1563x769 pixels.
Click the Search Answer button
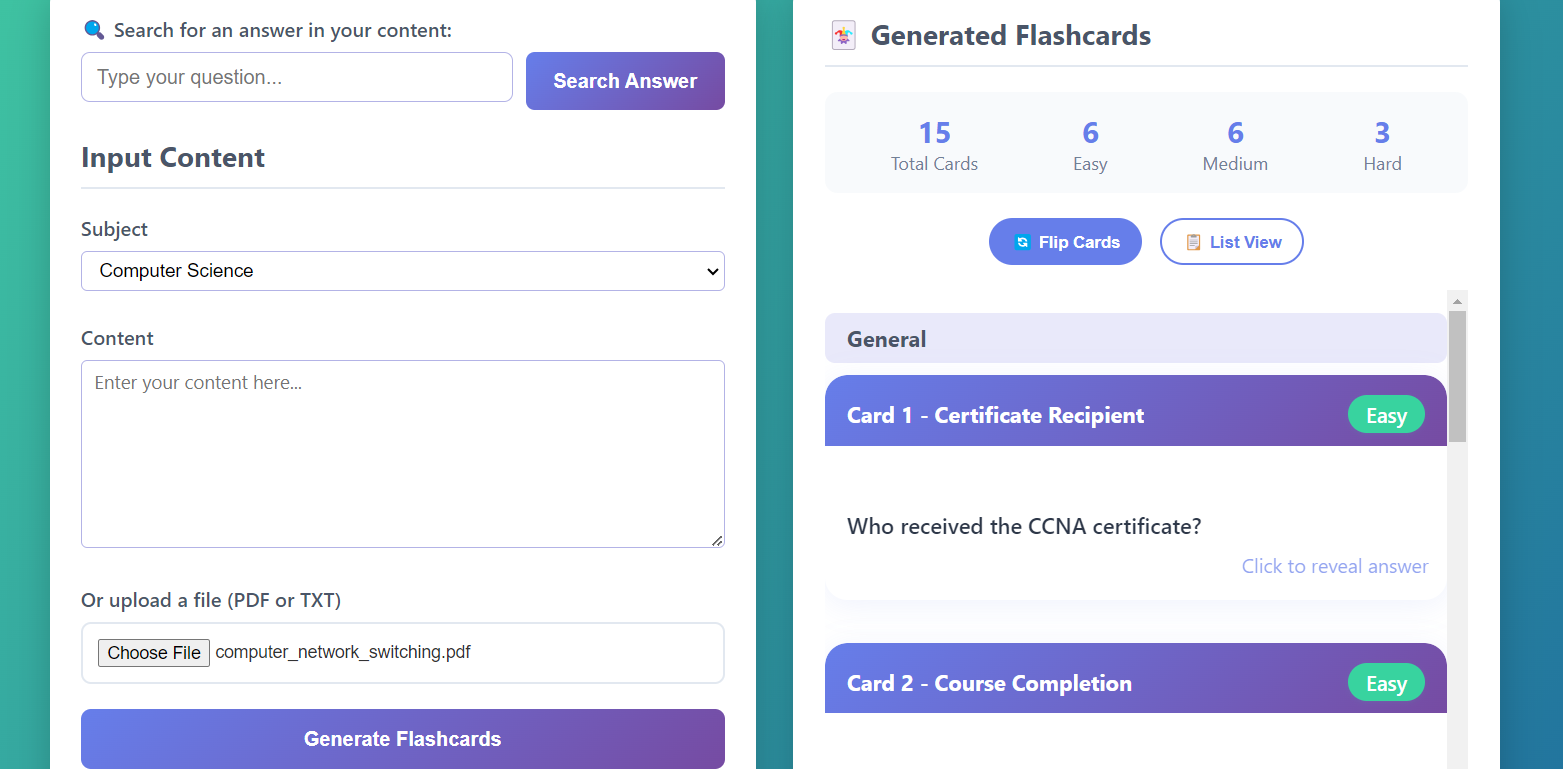click(x=625, y=81)
